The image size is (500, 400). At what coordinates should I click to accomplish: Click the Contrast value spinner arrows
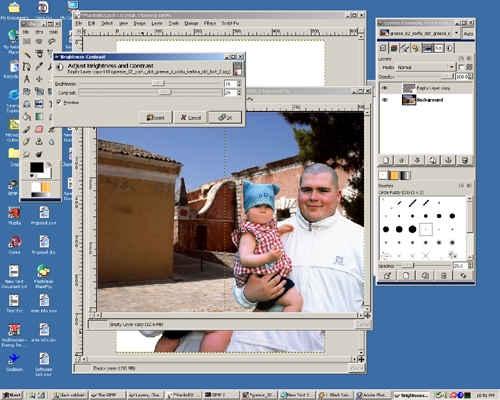click(x=239, y=92)
